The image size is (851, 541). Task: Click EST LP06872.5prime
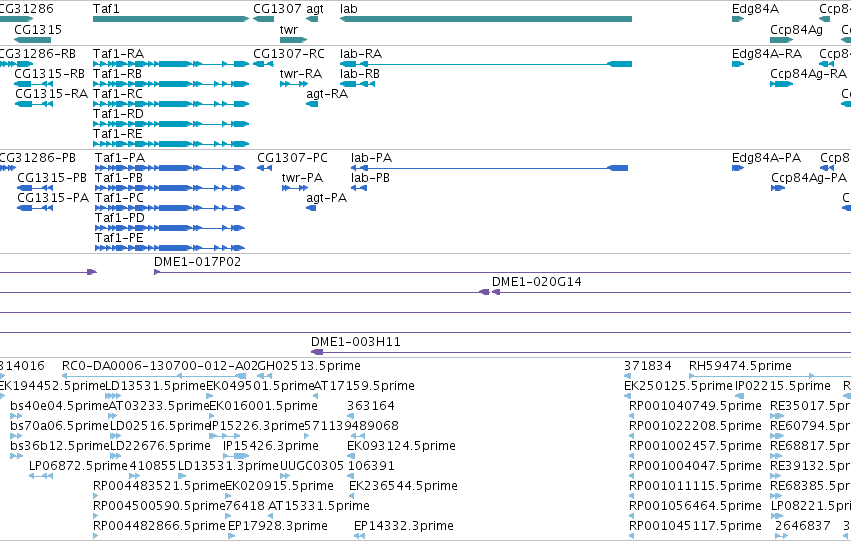[78, 466]
